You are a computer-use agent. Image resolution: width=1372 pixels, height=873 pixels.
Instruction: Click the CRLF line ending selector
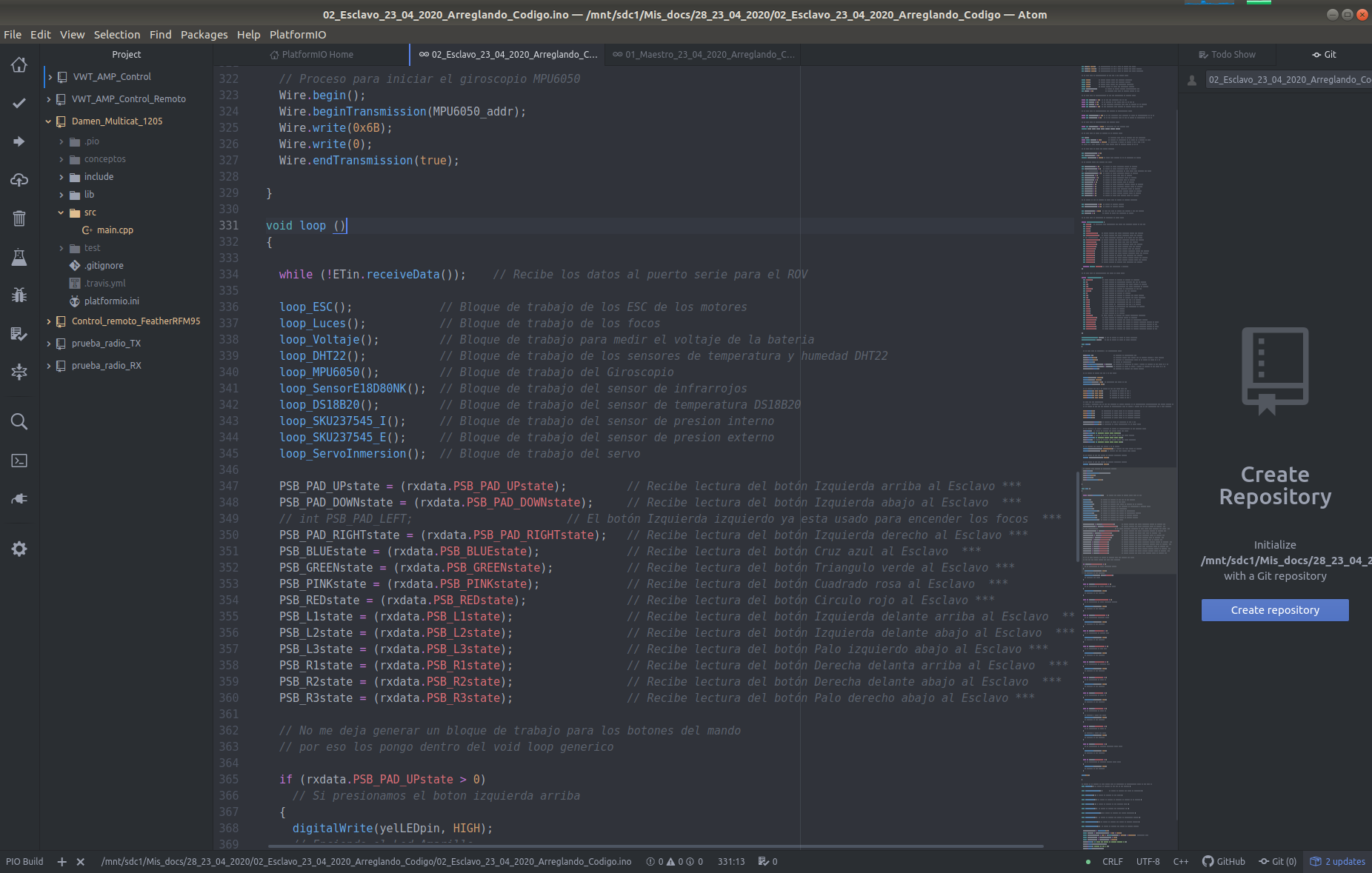point(1113,862)
